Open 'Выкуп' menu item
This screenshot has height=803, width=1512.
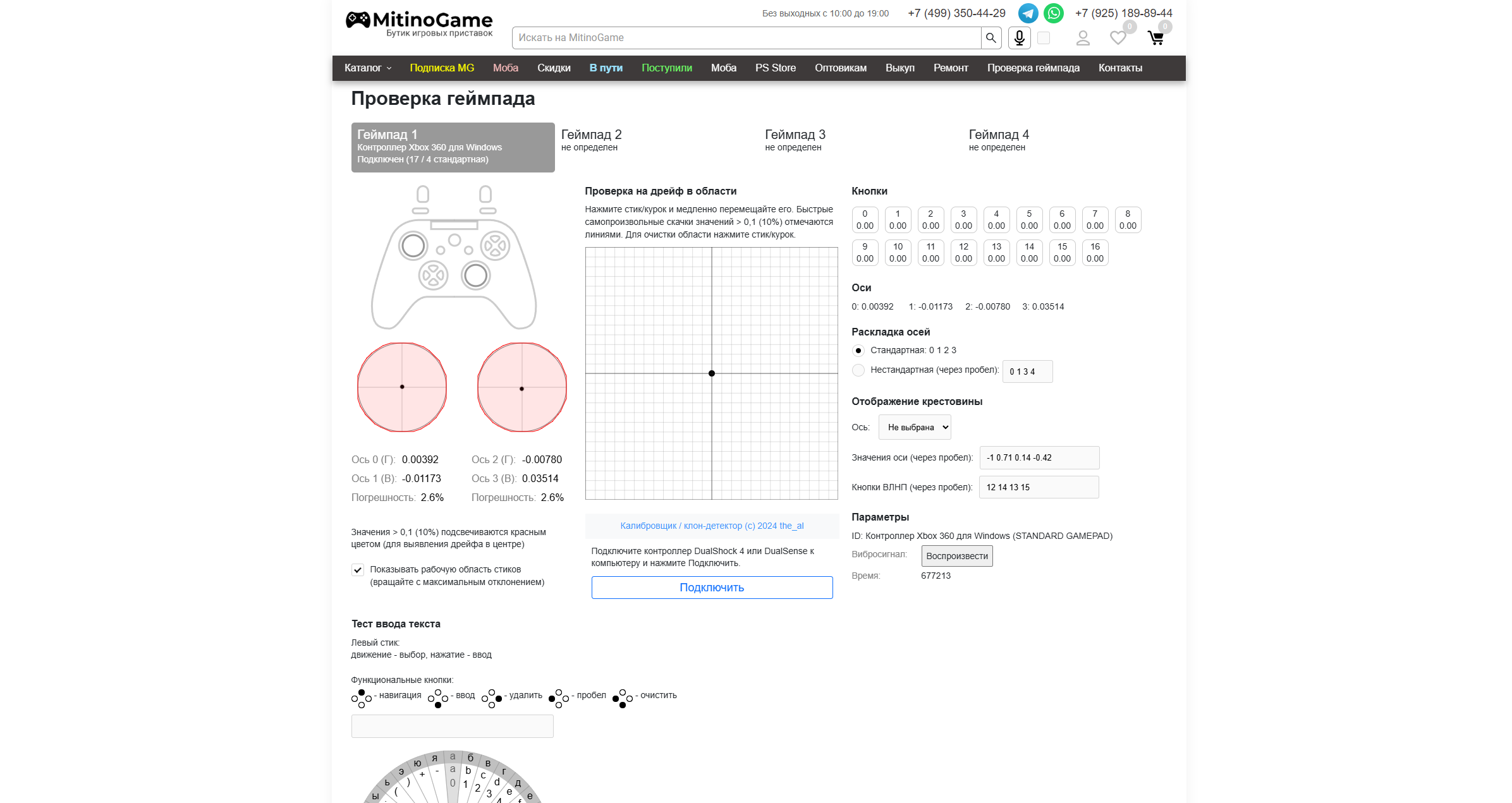point(900,68)
